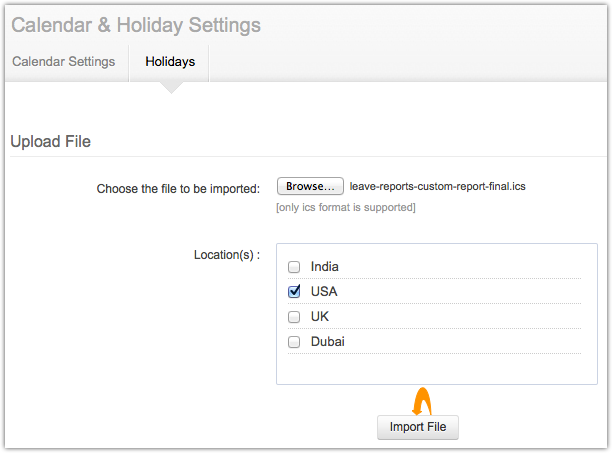Select the Dubai location checkbox
Image resolution: width=612 pixels, height=453 pixels.
pos(294,342)
